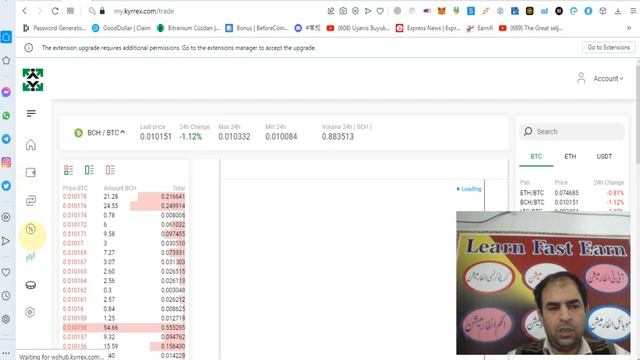Click the pair Search field

[x=572, y=131]
